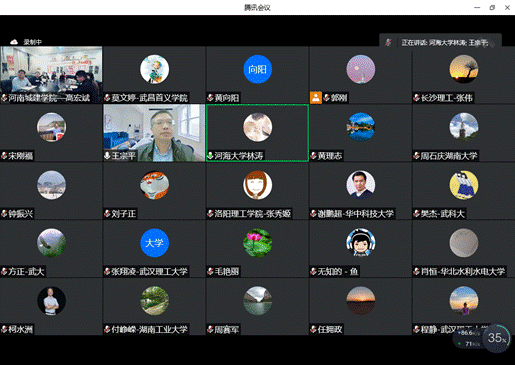Screen dimensions: 515x365
Task: Click 柯水洲 portrait avatar
Action: coord(51,301)
